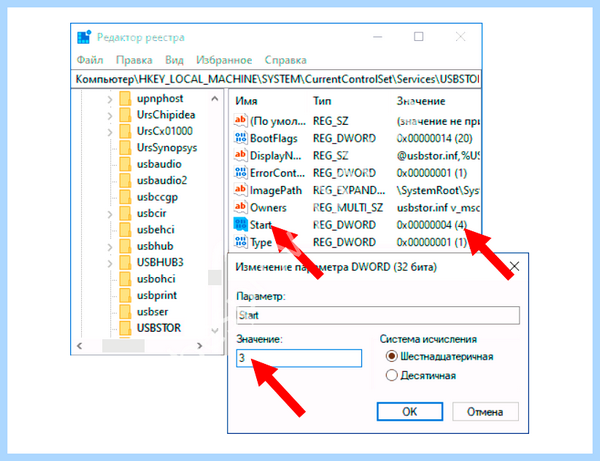Expand the usbhub tree node
Screen dimensions: 600x461
point(110,247)
